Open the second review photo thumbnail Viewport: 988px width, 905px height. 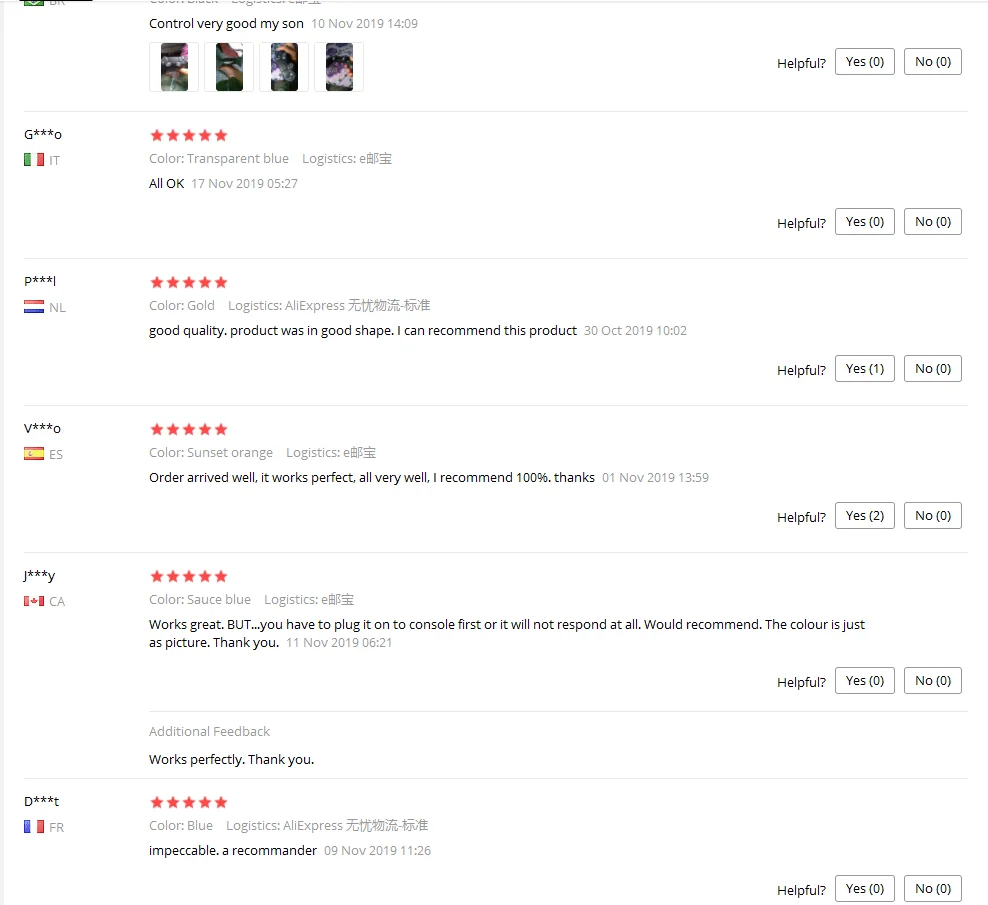[229, 67]
